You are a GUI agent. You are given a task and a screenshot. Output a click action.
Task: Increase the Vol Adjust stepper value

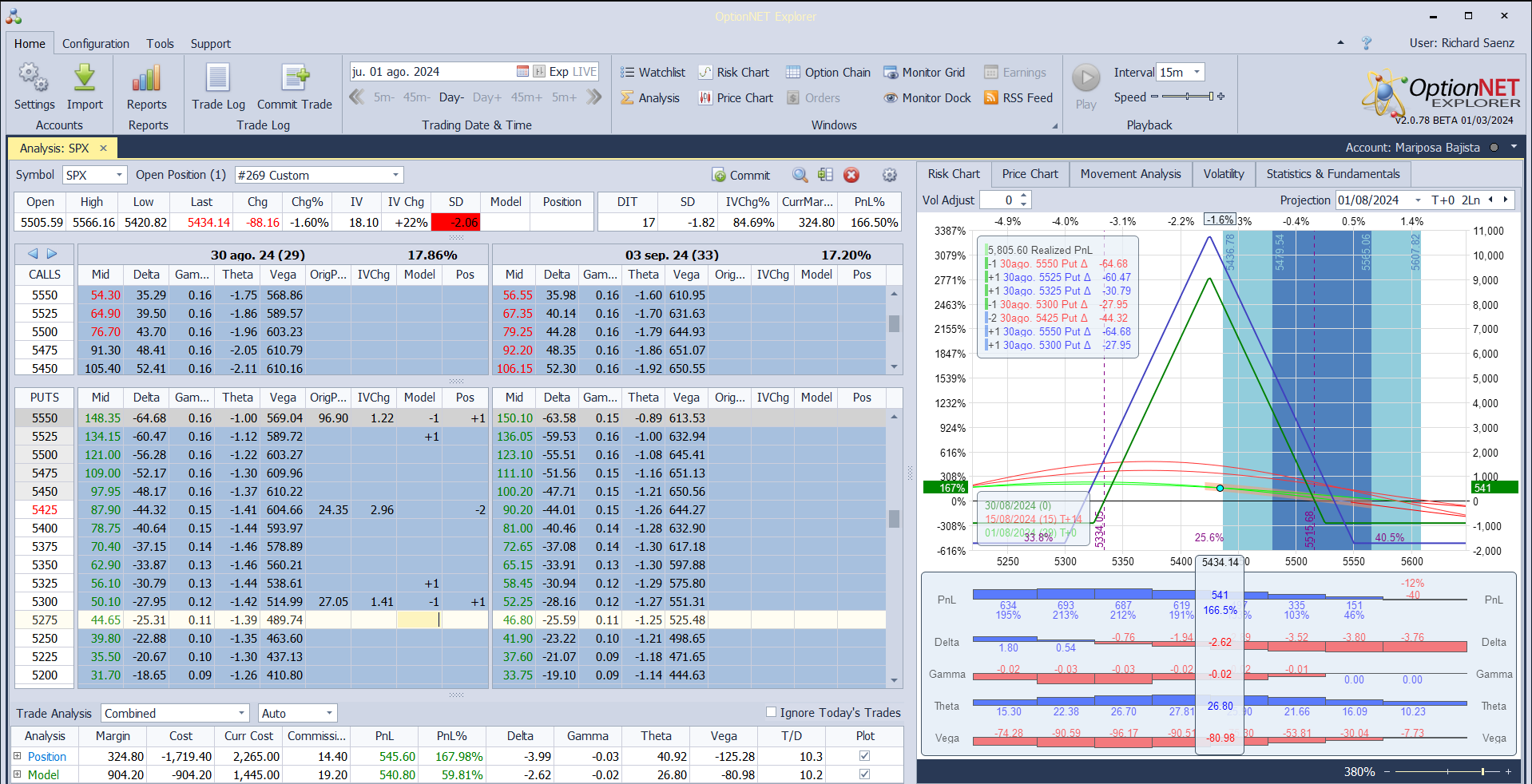[x=1023, y=196]
